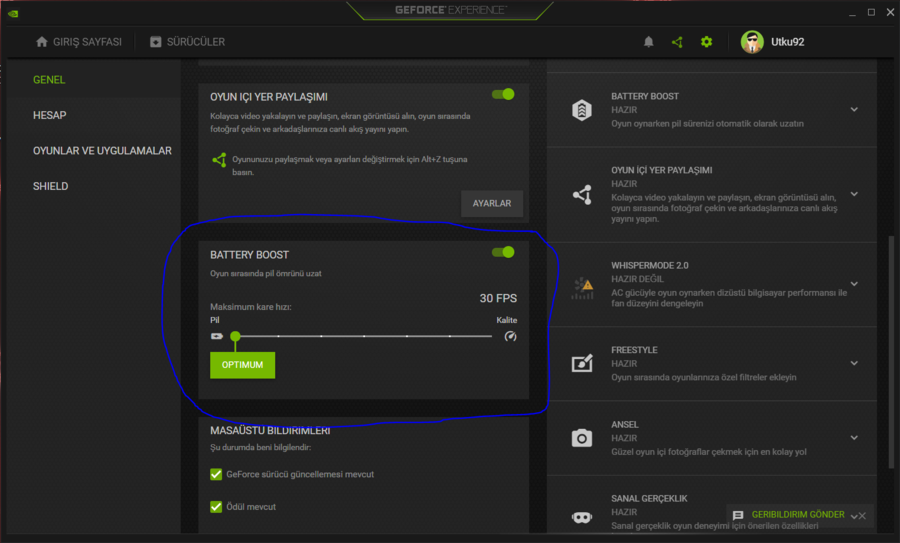Image resolution: width=900 pixels, height=543 pixels.
Task: Open the Sürücüler tab
Action: click(x=188, y=42)
